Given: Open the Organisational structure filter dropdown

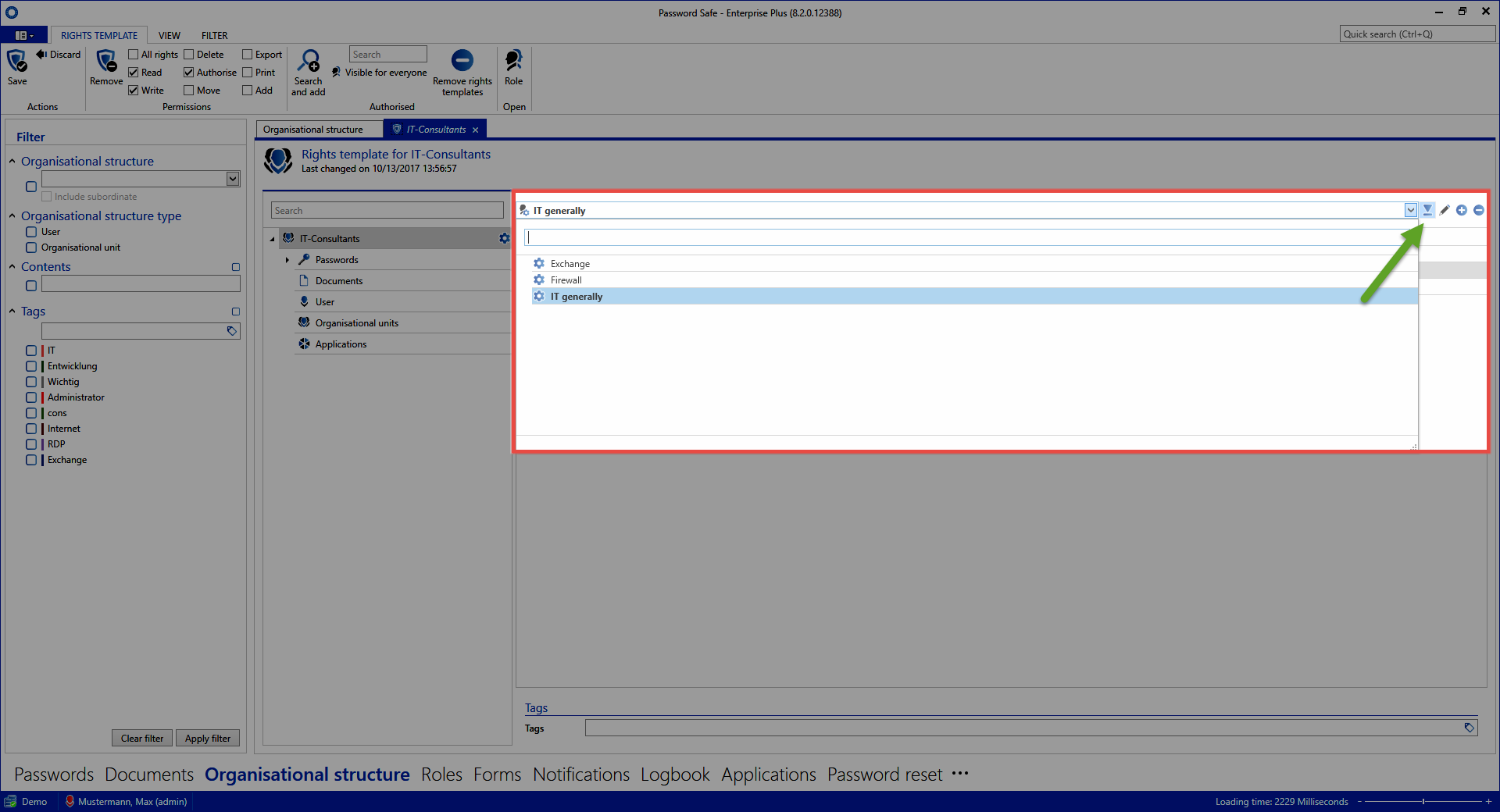Looking at the screenshot, I should click(233, 179).
